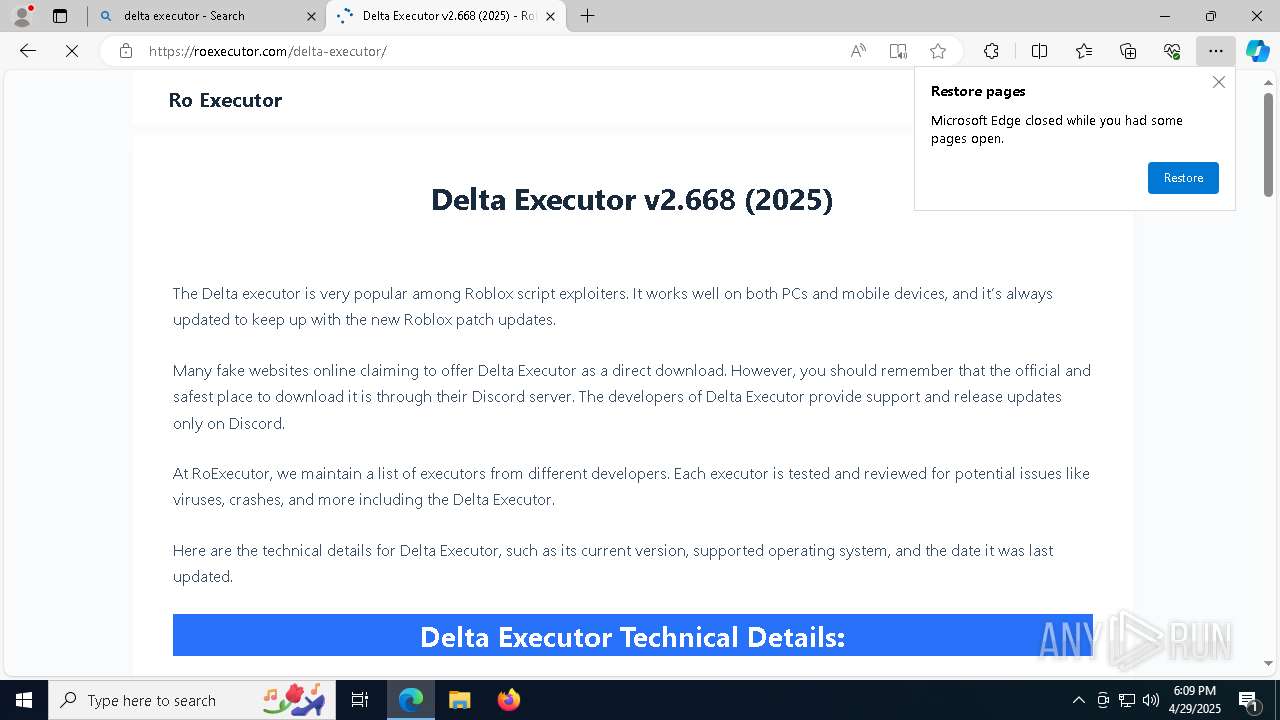Screen dimensions: 1280x720
Task: Click the Delta Executor Technical Details heading
Action: tap(632, 637)
